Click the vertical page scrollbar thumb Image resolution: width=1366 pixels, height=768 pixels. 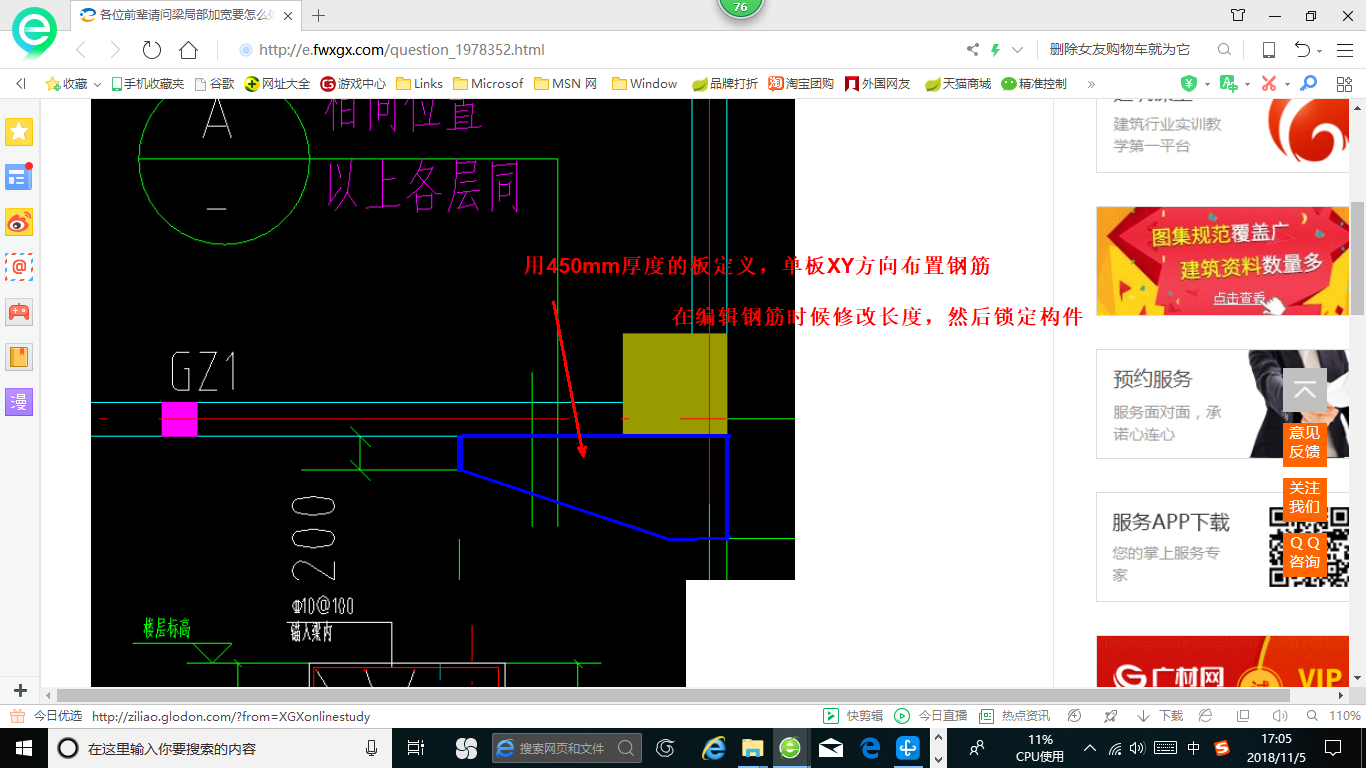pos(1357,258)
